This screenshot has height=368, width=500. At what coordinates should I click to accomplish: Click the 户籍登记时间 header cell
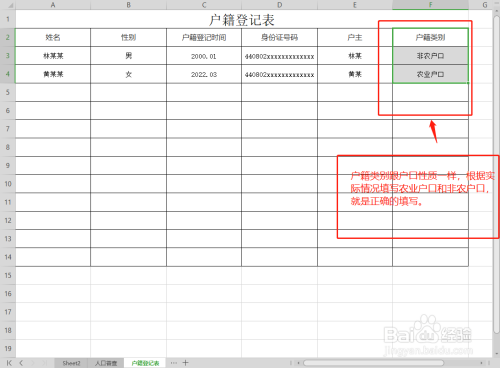[204, 37]
